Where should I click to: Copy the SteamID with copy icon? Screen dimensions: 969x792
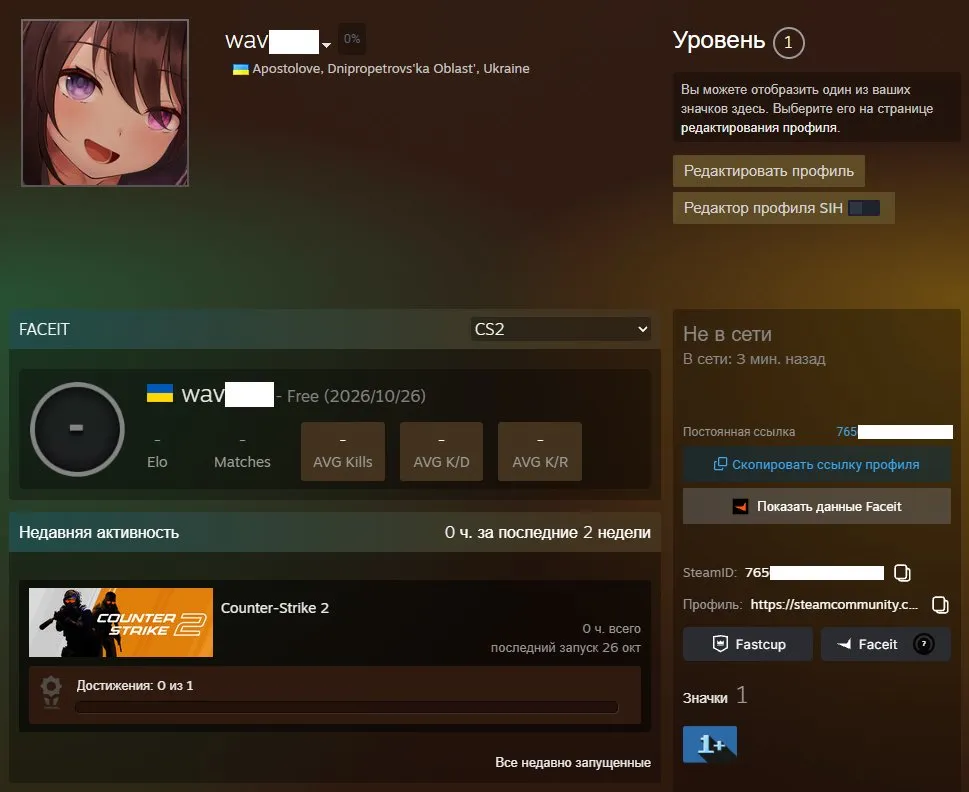pos(902,573)
